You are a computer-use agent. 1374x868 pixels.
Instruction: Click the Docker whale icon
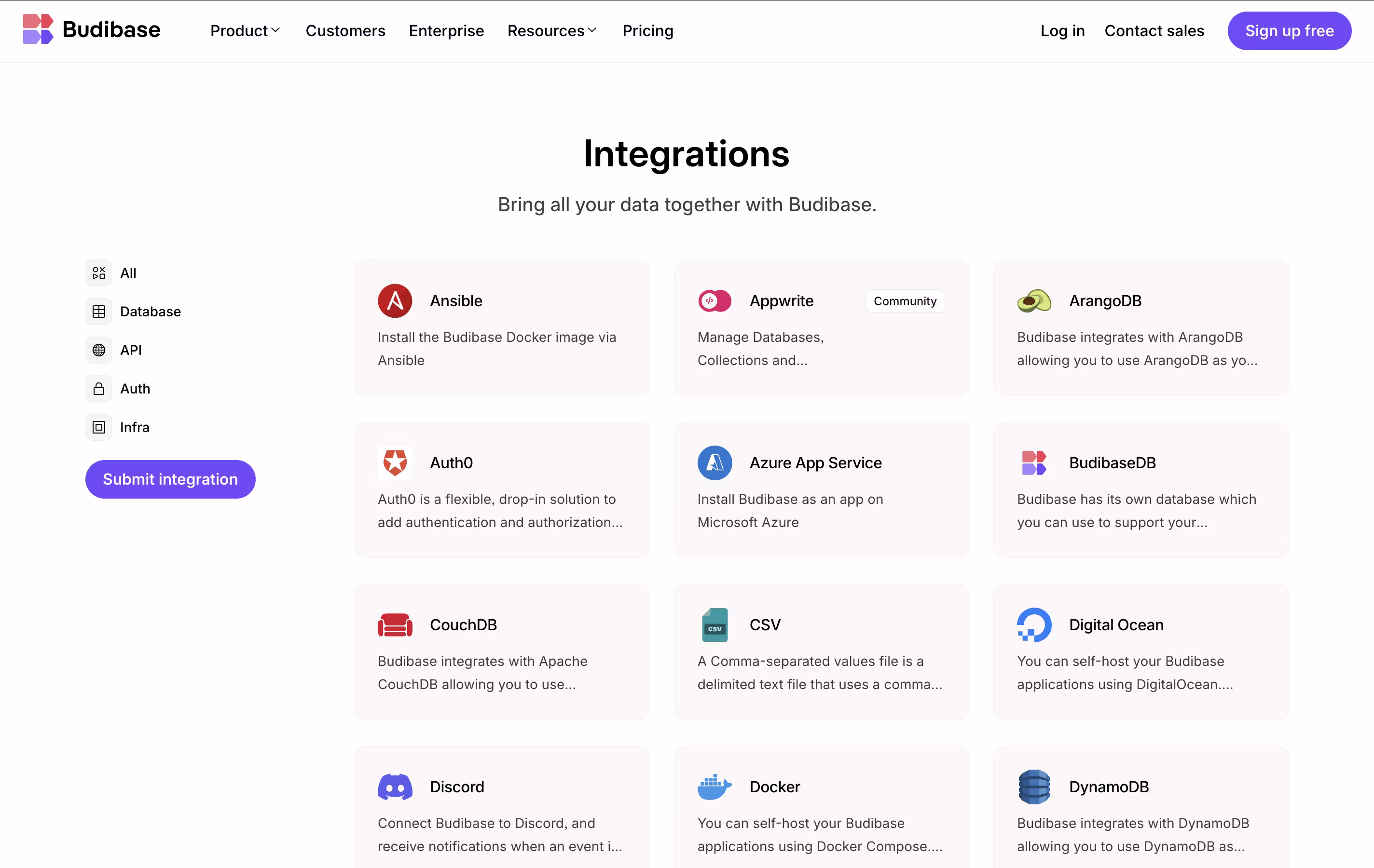714,787
